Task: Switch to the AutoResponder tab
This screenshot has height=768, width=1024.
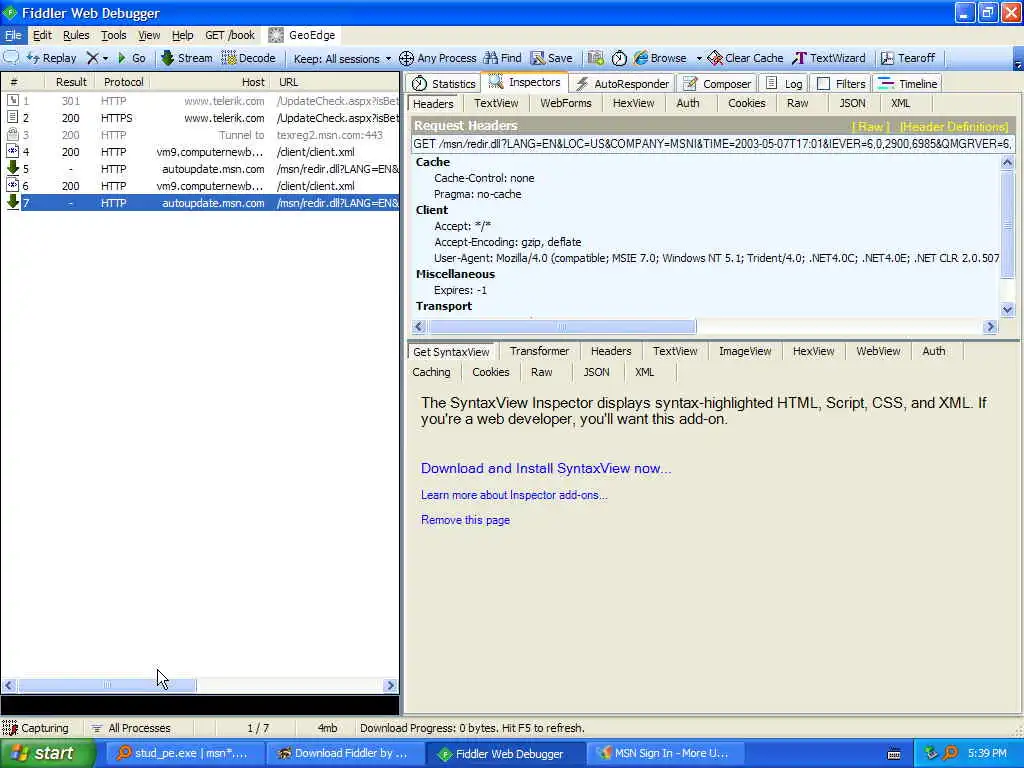Action: [623, 84]
